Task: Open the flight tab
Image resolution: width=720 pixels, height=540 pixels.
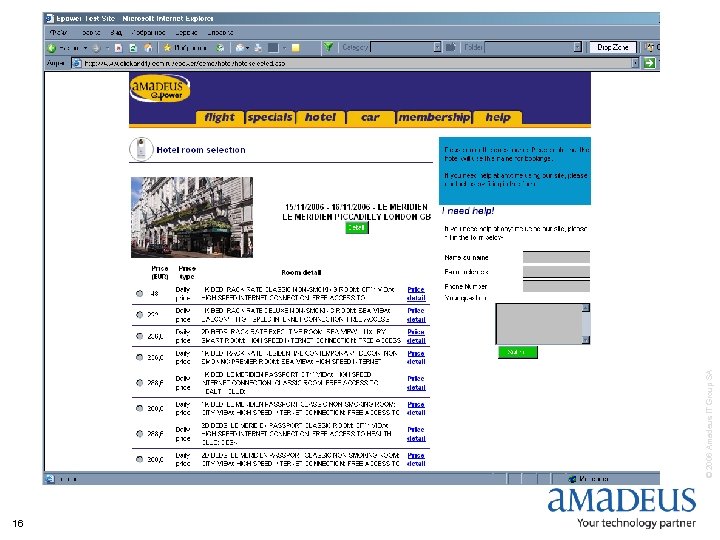Action: coord(219,118)
